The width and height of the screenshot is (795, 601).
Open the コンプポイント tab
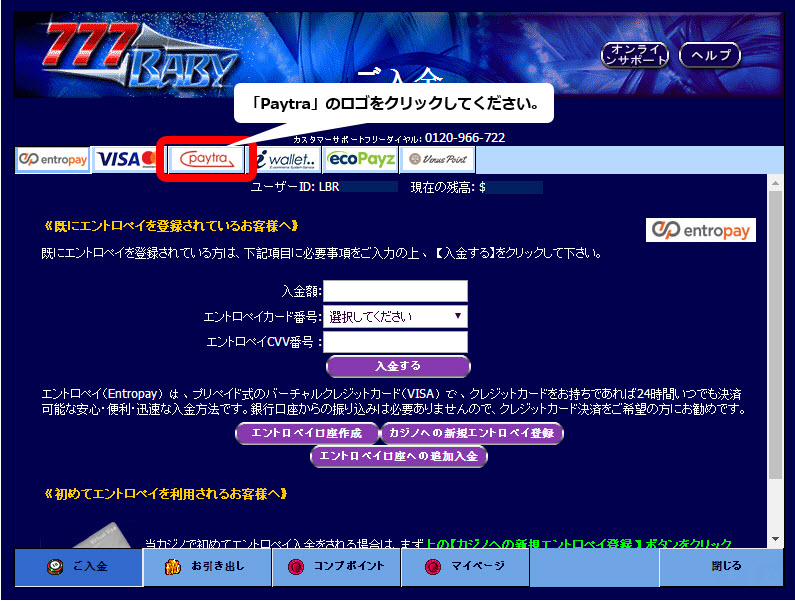(337, 567)
